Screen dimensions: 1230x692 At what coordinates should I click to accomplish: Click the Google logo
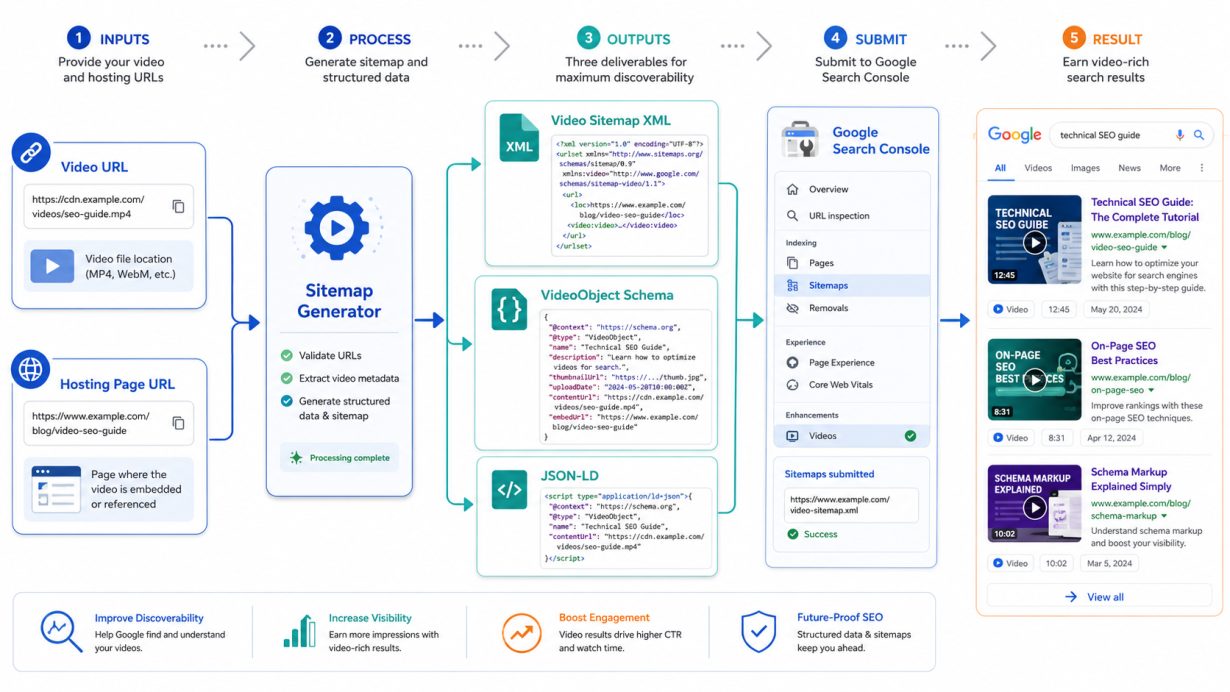click(1014, 135)
